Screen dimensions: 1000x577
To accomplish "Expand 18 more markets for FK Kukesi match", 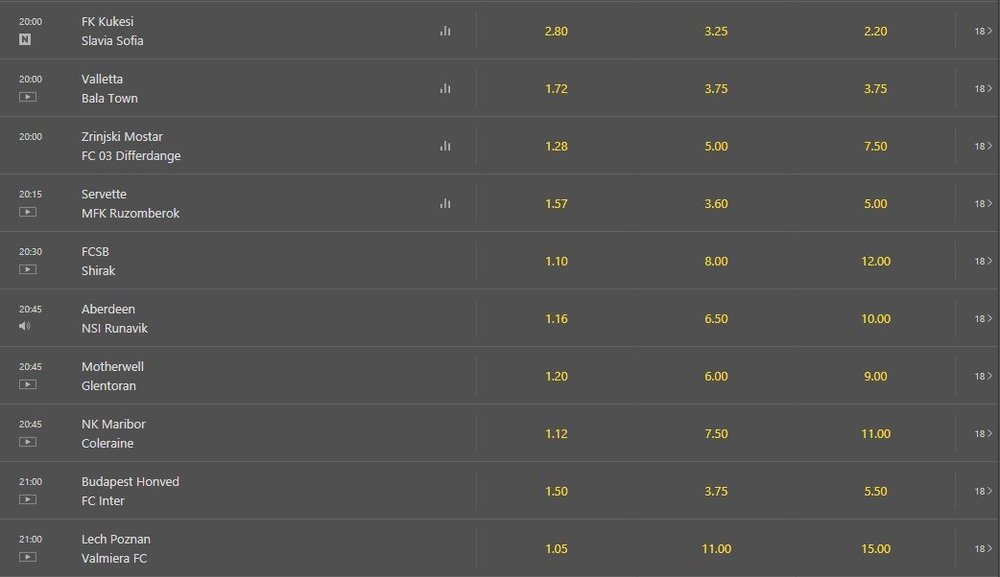I will (x=983, y=31).
